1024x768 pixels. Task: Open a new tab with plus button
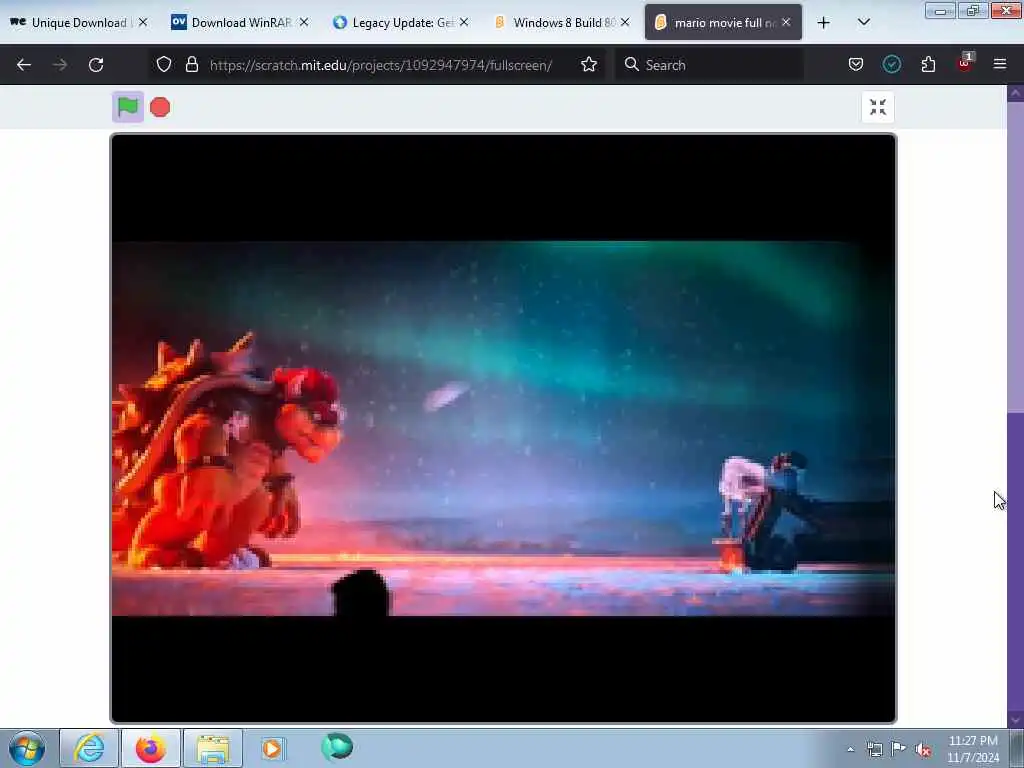click(824, 23)
